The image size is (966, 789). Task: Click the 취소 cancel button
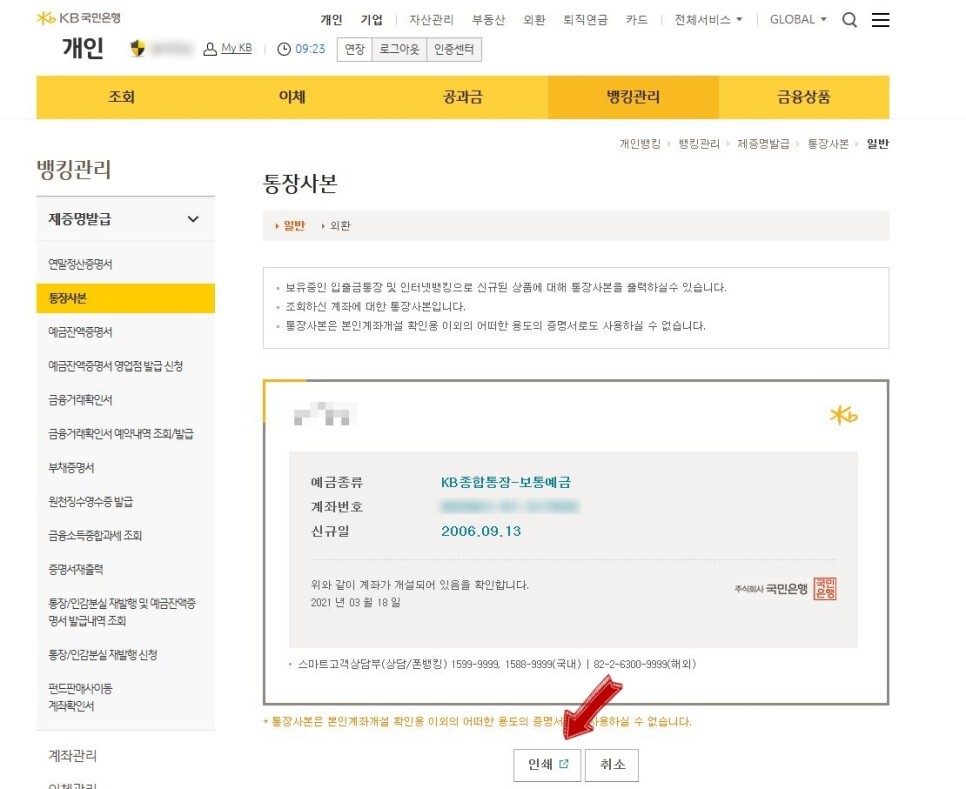pyautogui.click(x=612, y=764)
